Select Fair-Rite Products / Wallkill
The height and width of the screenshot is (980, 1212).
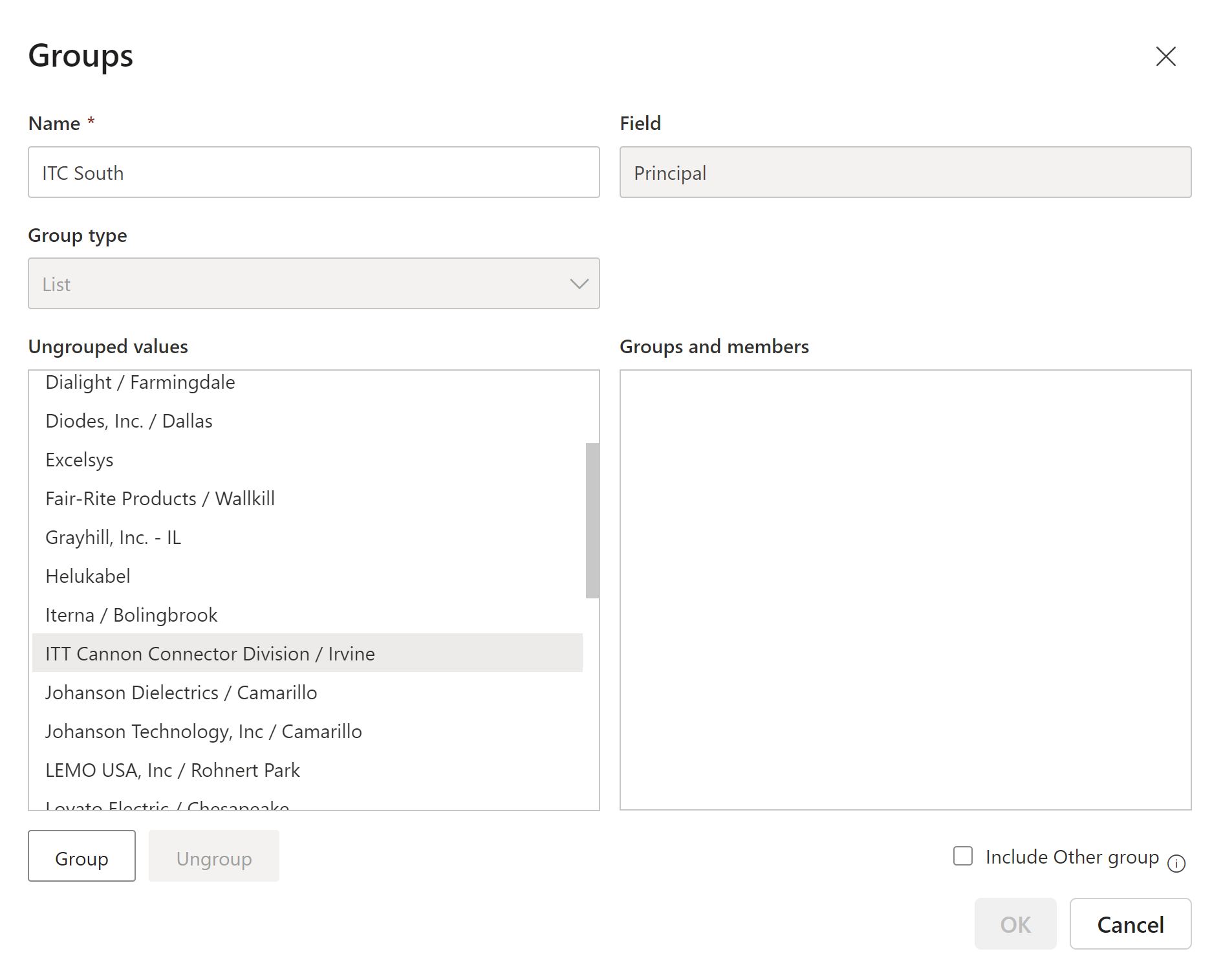click(x=307, y=499)
